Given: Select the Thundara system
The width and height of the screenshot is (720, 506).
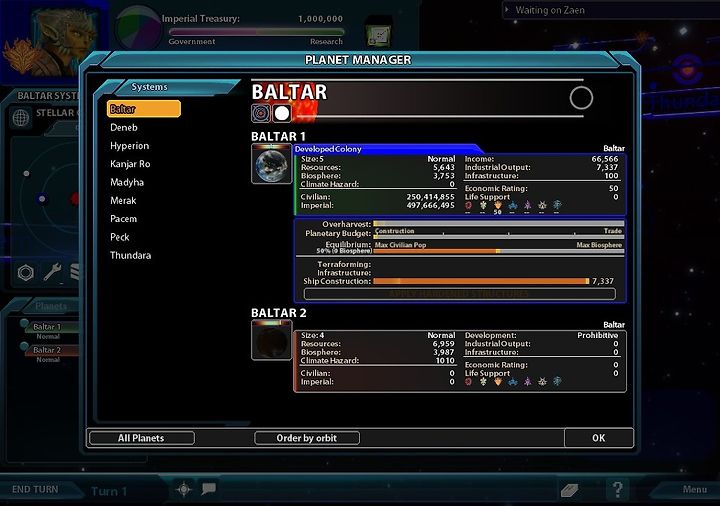Looking at the screenshot, I should click(x=130, y=255).
